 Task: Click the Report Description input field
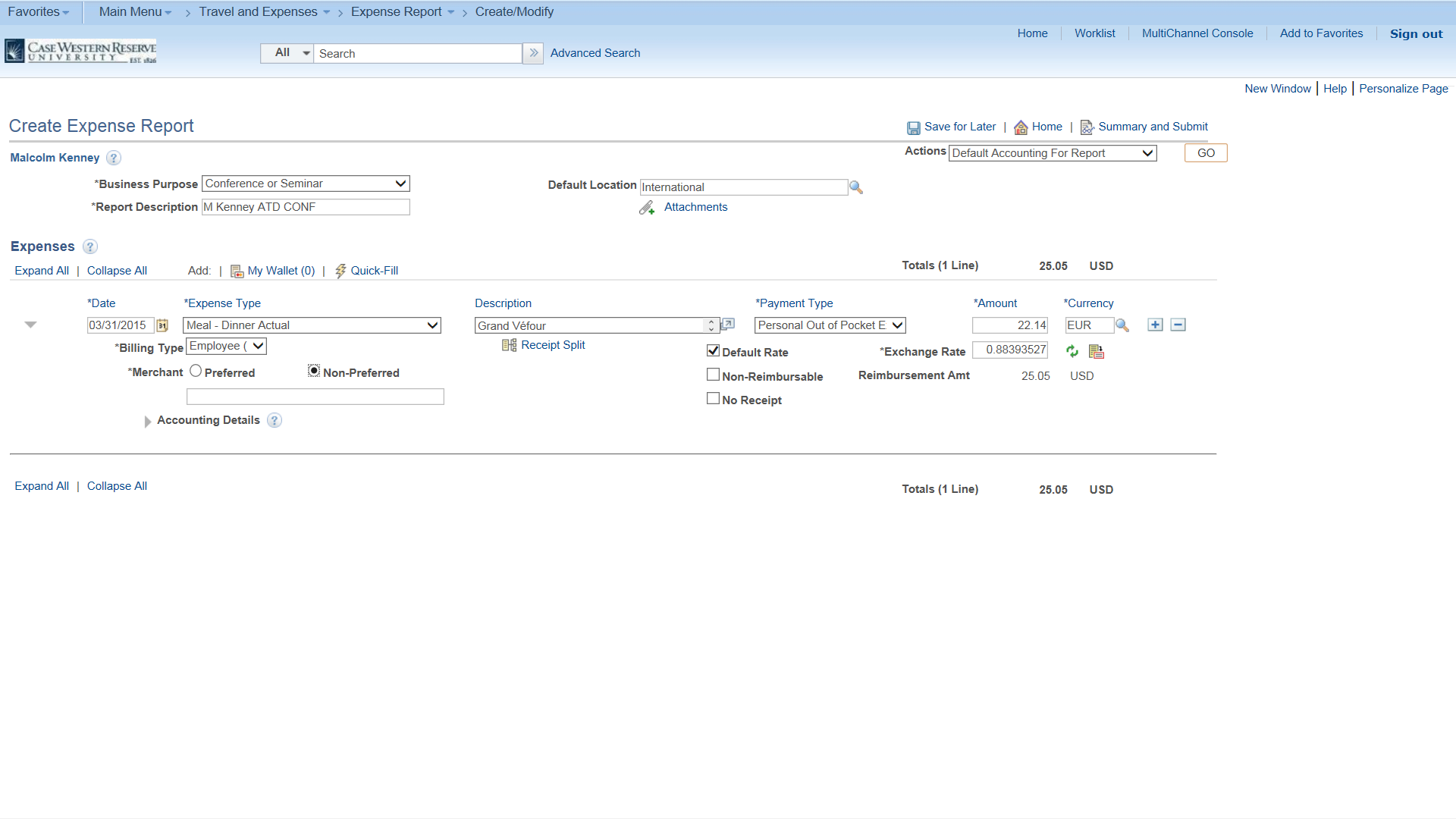pyautogui.click(x=306, y=207)
